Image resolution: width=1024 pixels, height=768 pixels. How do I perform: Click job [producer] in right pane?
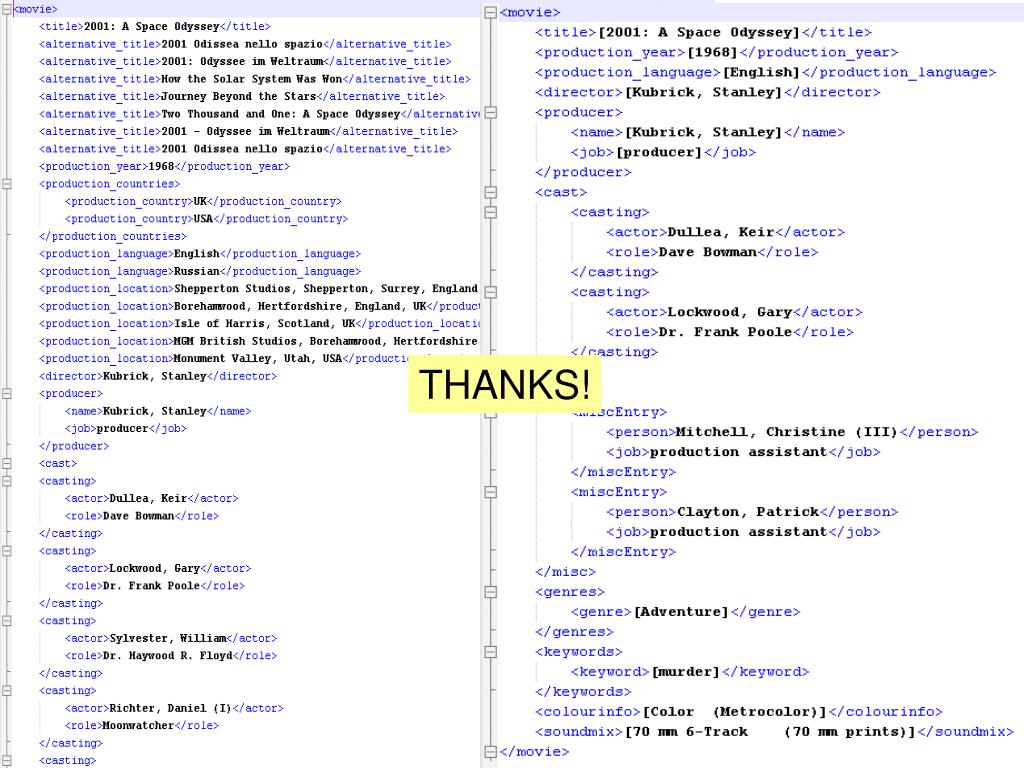(664, 152)
